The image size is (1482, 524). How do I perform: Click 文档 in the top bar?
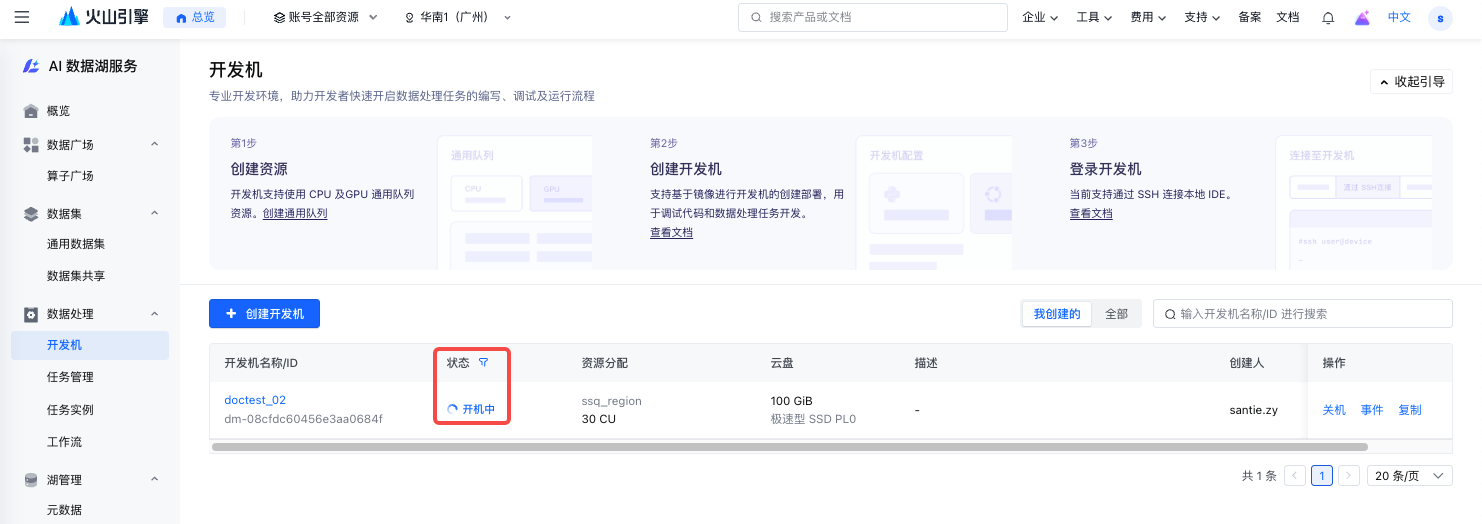tap(1287, 17)
